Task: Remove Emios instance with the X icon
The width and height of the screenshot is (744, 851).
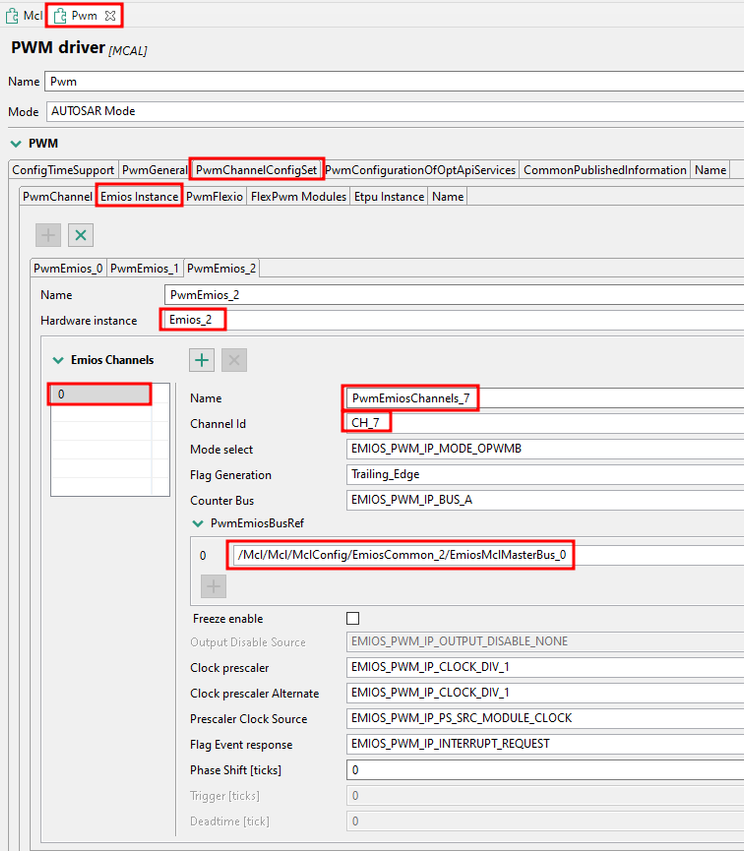Action: click(81, 235)
